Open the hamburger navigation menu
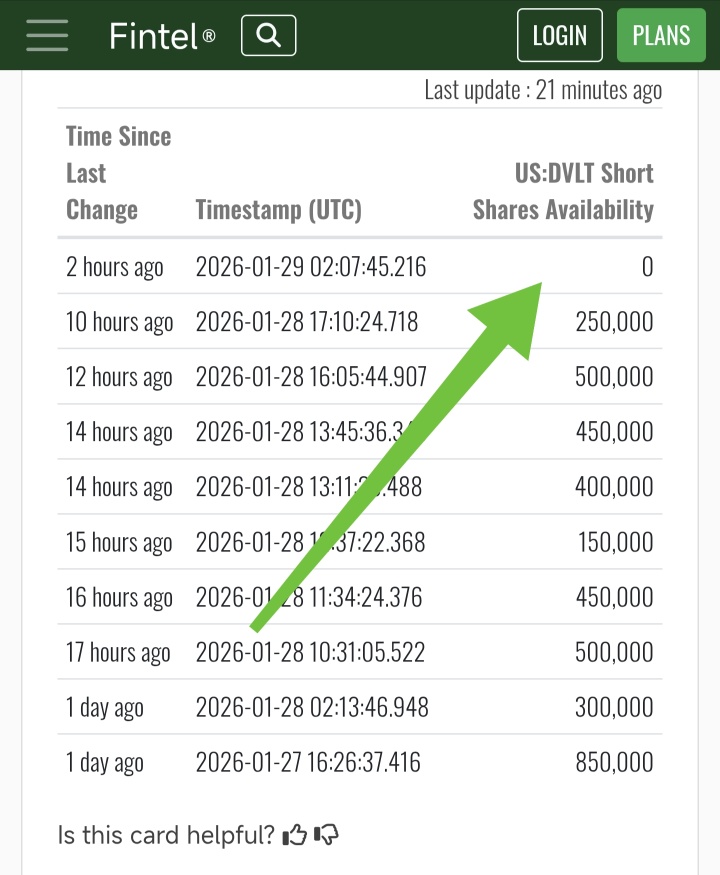Viewport: 720px width, 875px height. (47, 35)
